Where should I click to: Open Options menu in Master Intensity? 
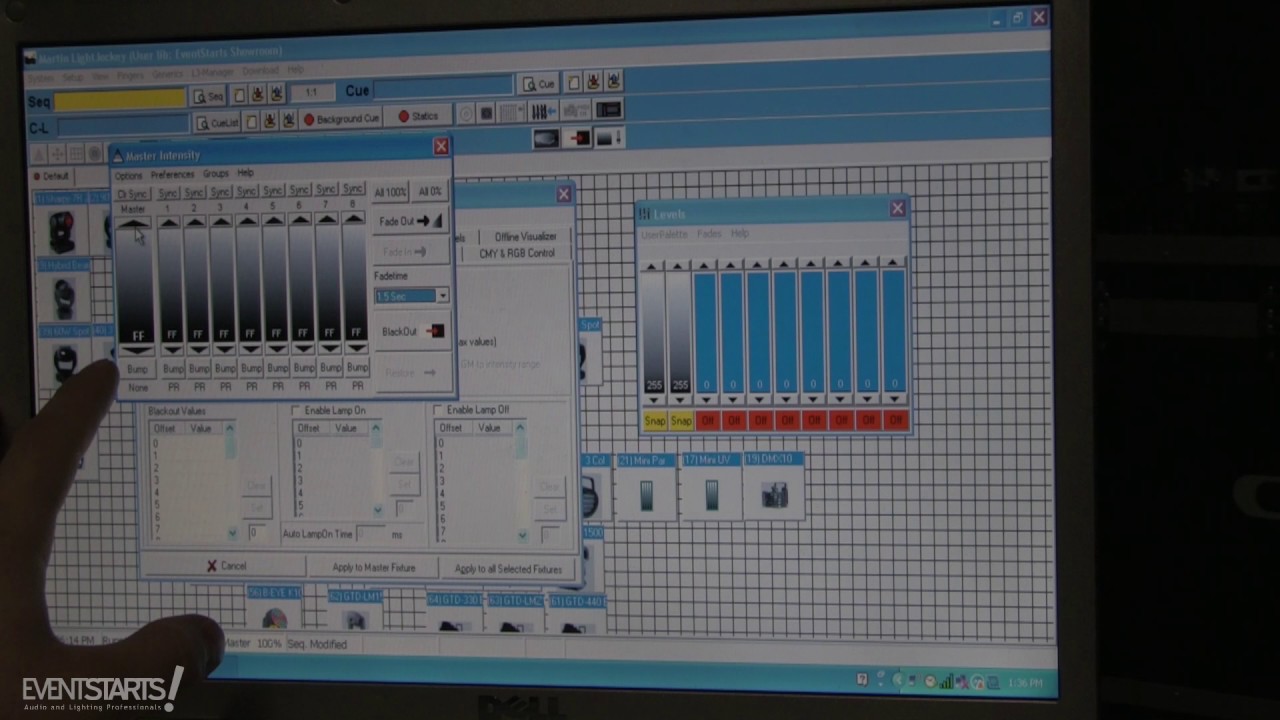[128, 176]
